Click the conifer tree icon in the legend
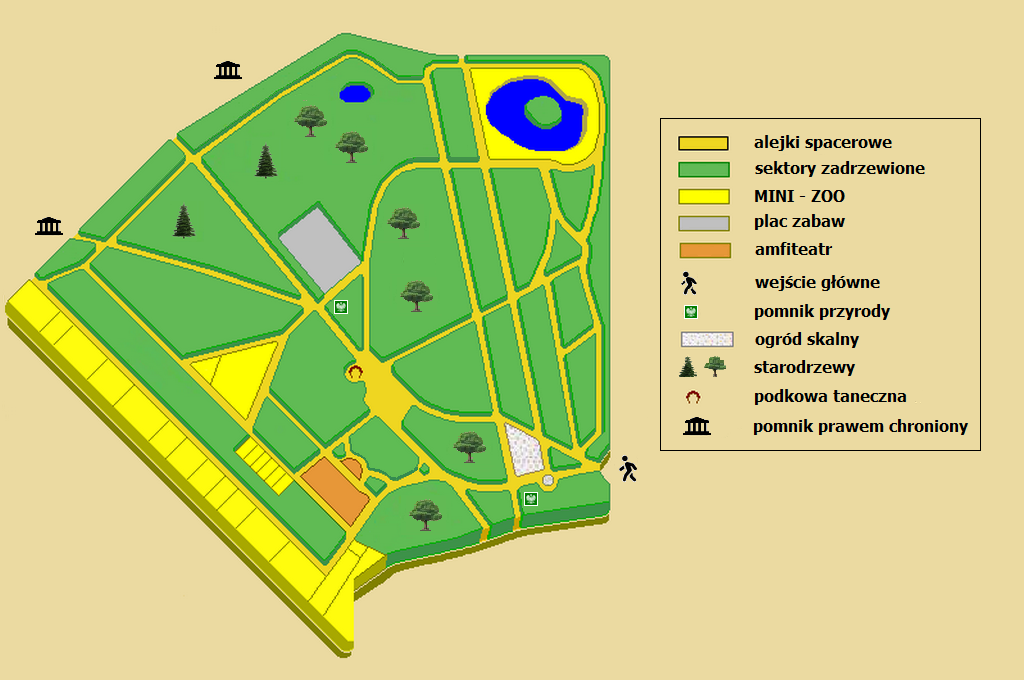 tap(688, 367)
